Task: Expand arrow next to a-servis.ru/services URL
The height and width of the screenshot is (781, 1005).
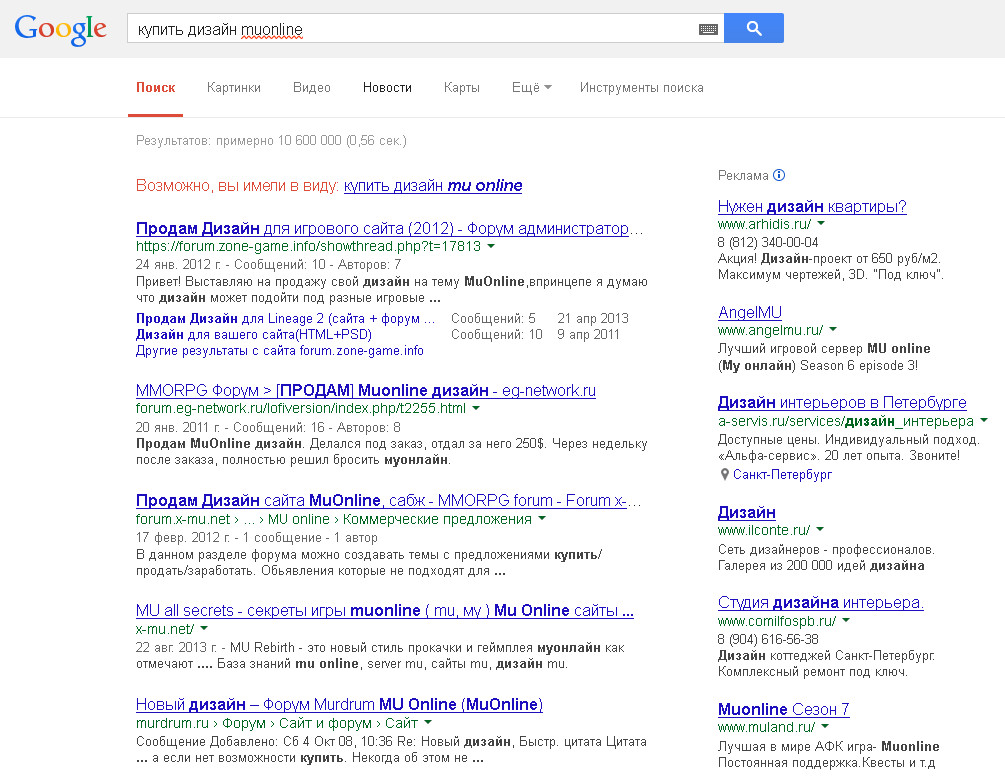Action: 984,420
